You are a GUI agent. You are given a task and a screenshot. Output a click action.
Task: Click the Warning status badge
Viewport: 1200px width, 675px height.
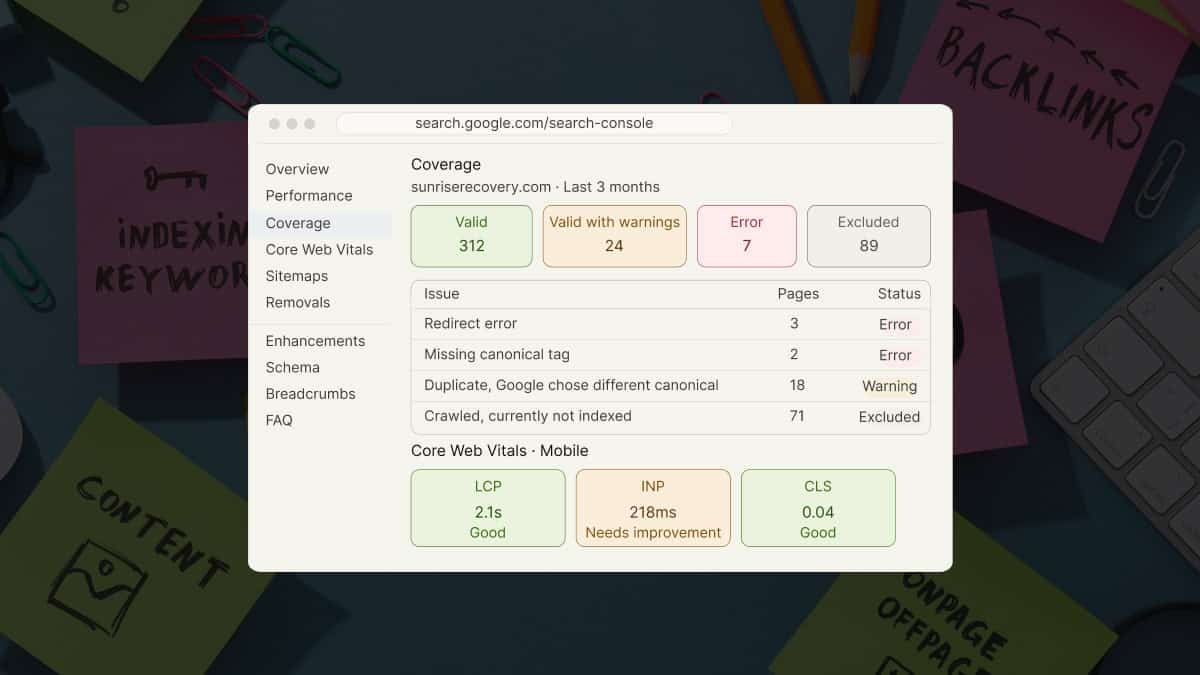click(889, 386)
